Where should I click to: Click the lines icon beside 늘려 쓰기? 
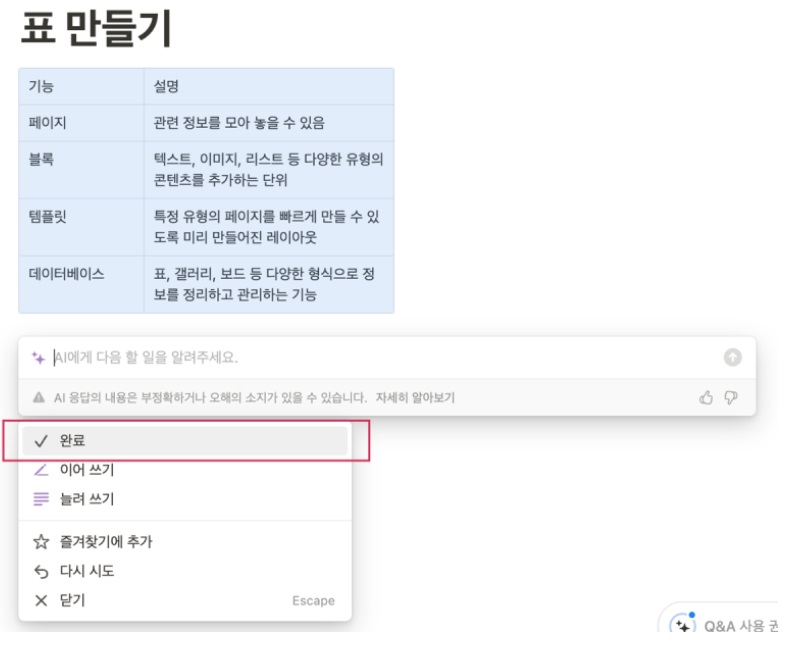pyautogui.click(x=41, y=500)
